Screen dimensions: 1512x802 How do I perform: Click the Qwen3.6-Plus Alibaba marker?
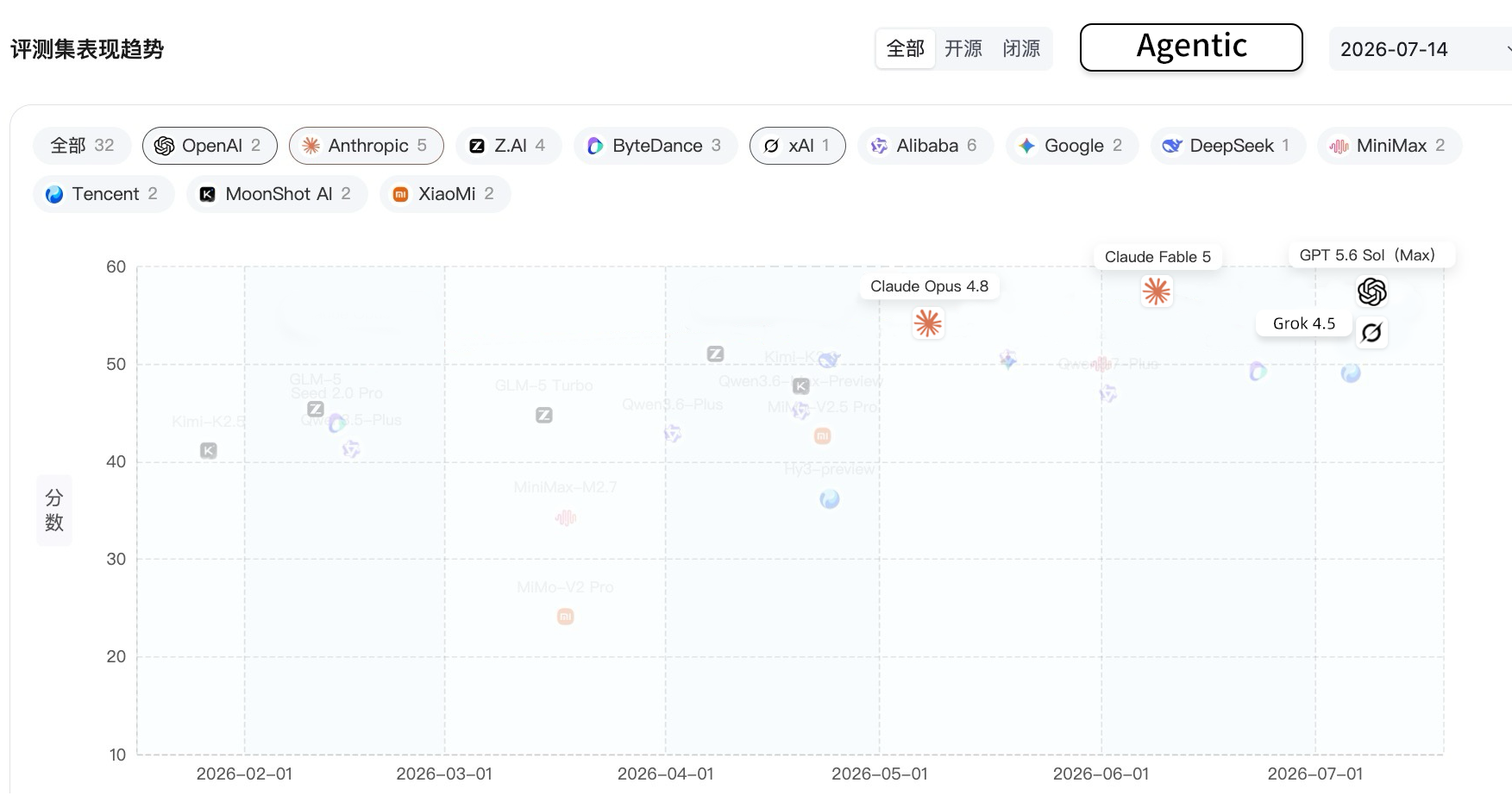pyautogui.click(x=673, y=433)
